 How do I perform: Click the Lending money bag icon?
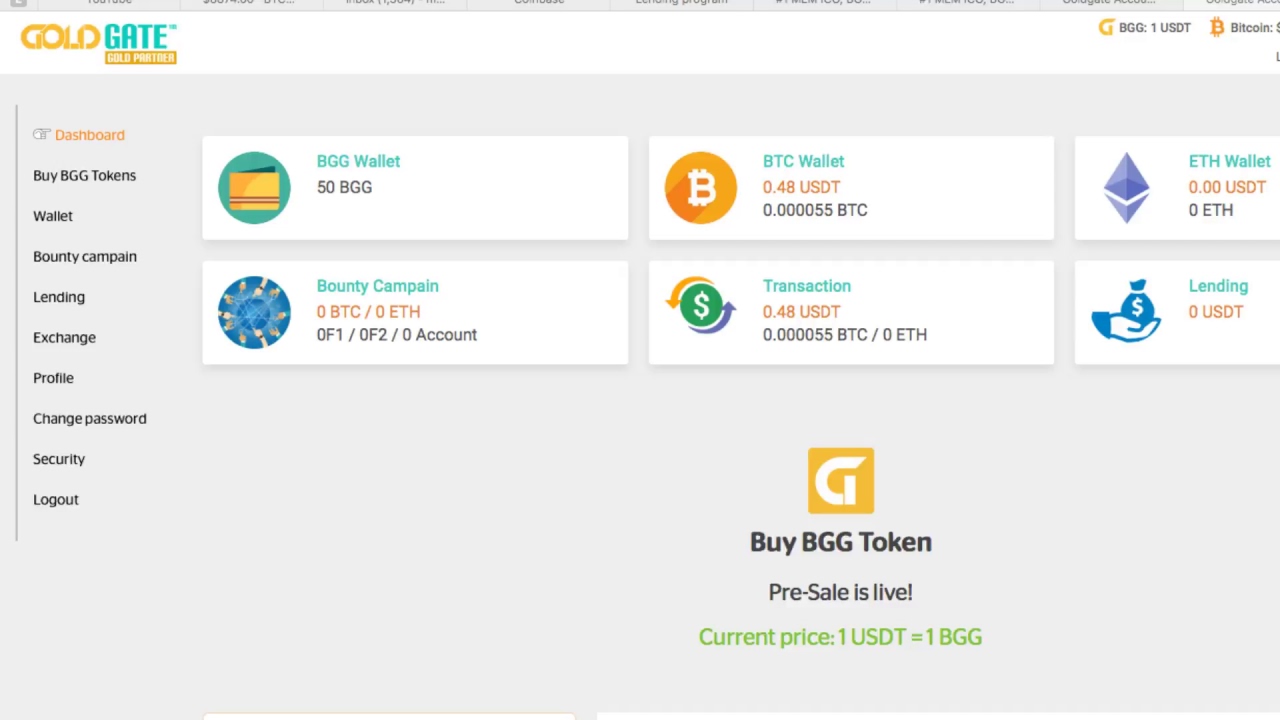point(1126,311)
